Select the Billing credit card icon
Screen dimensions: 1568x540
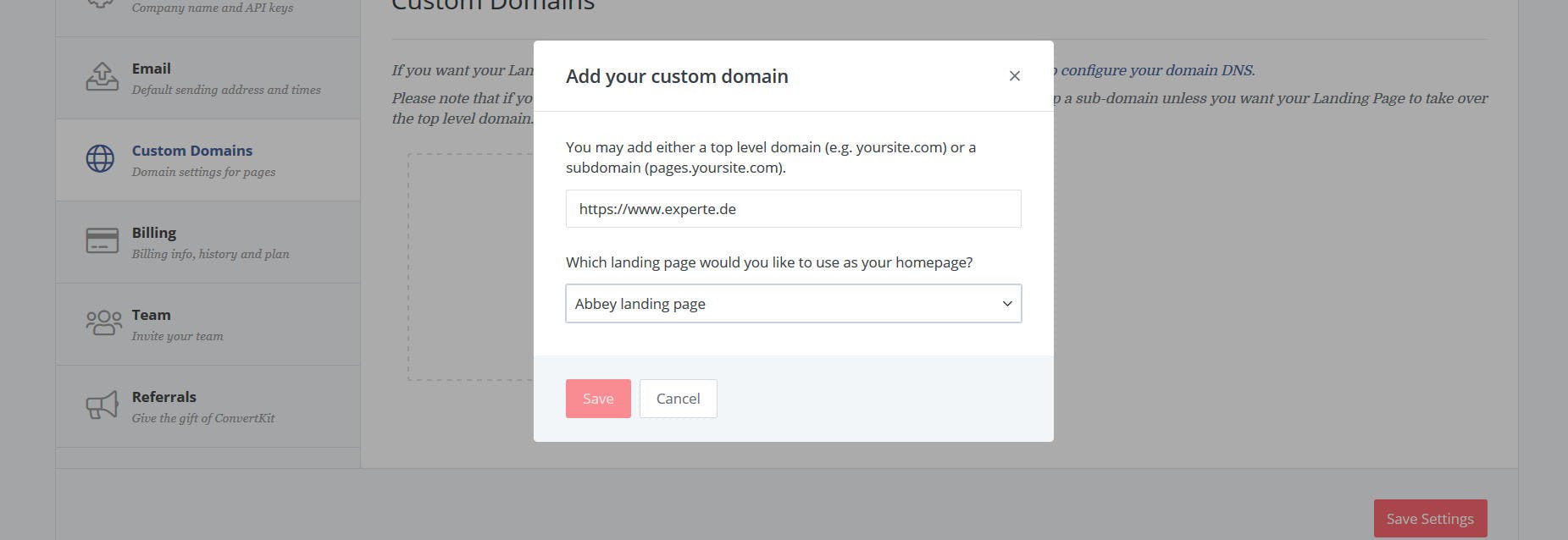(101, 240)
